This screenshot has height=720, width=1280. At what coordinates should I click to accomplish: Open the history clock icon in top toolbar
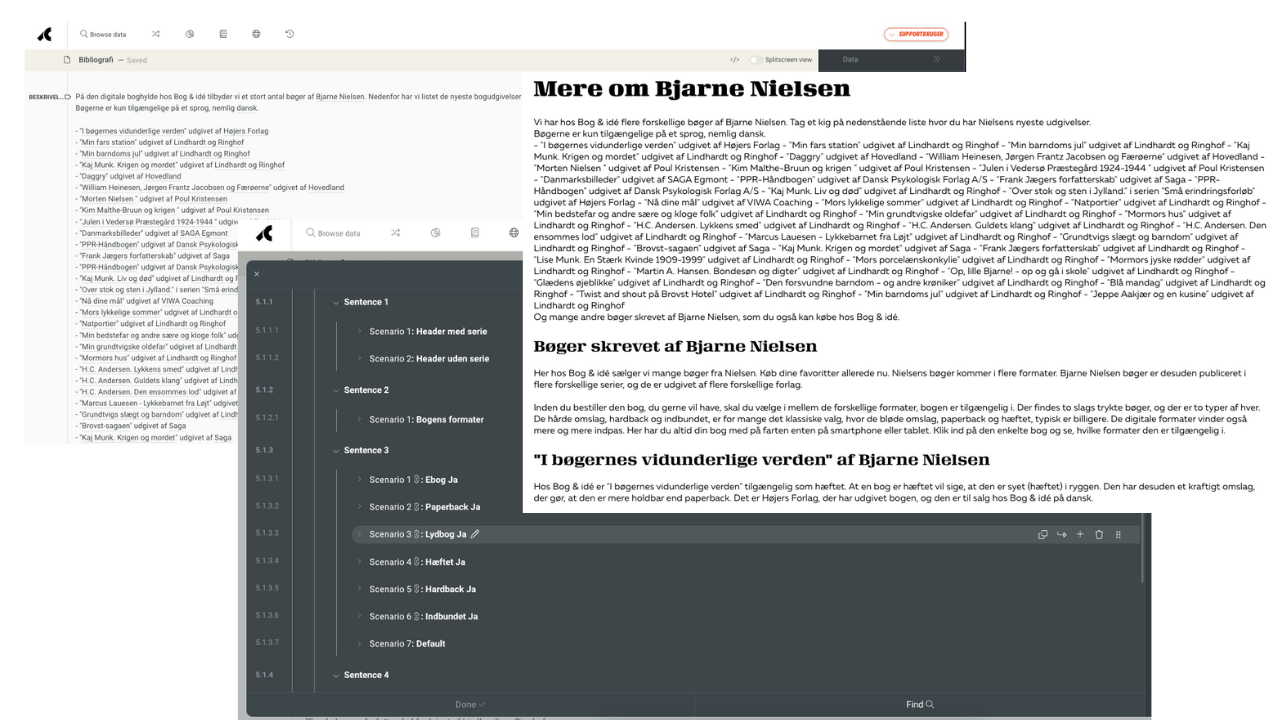pos(290,34)
